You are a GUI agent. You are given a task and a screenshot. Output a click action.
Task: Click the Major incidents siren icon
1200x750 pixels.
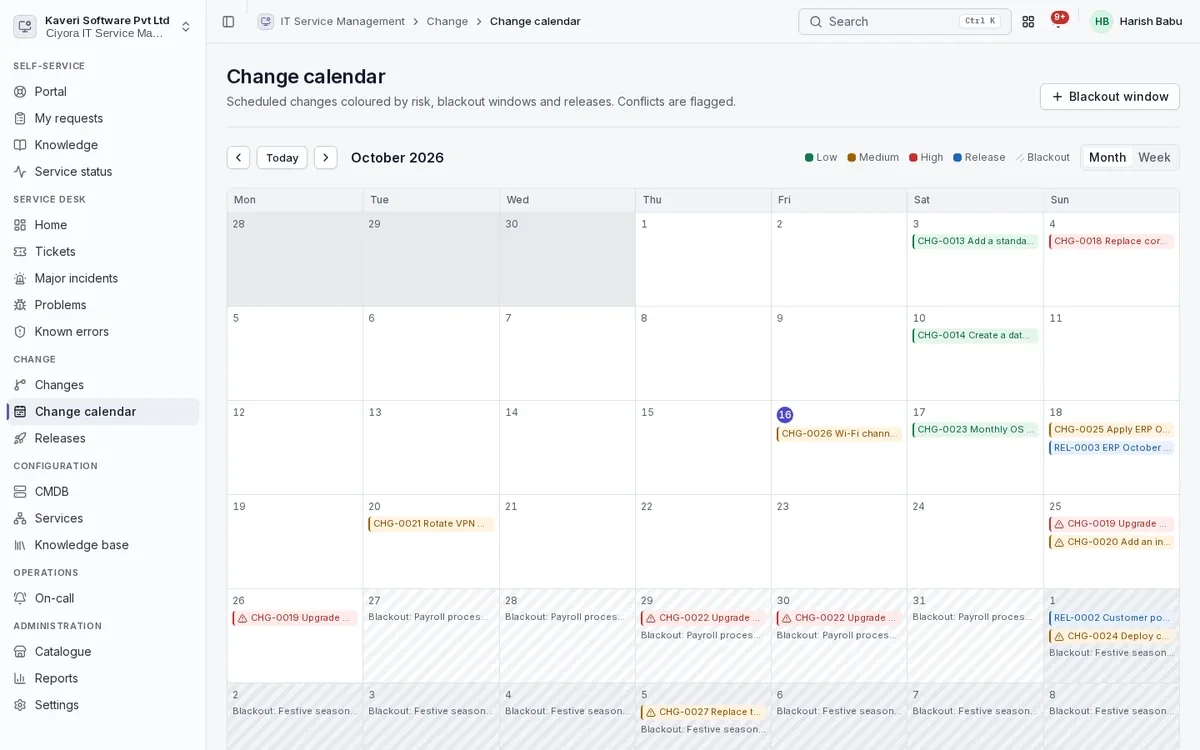pos(20,278)
